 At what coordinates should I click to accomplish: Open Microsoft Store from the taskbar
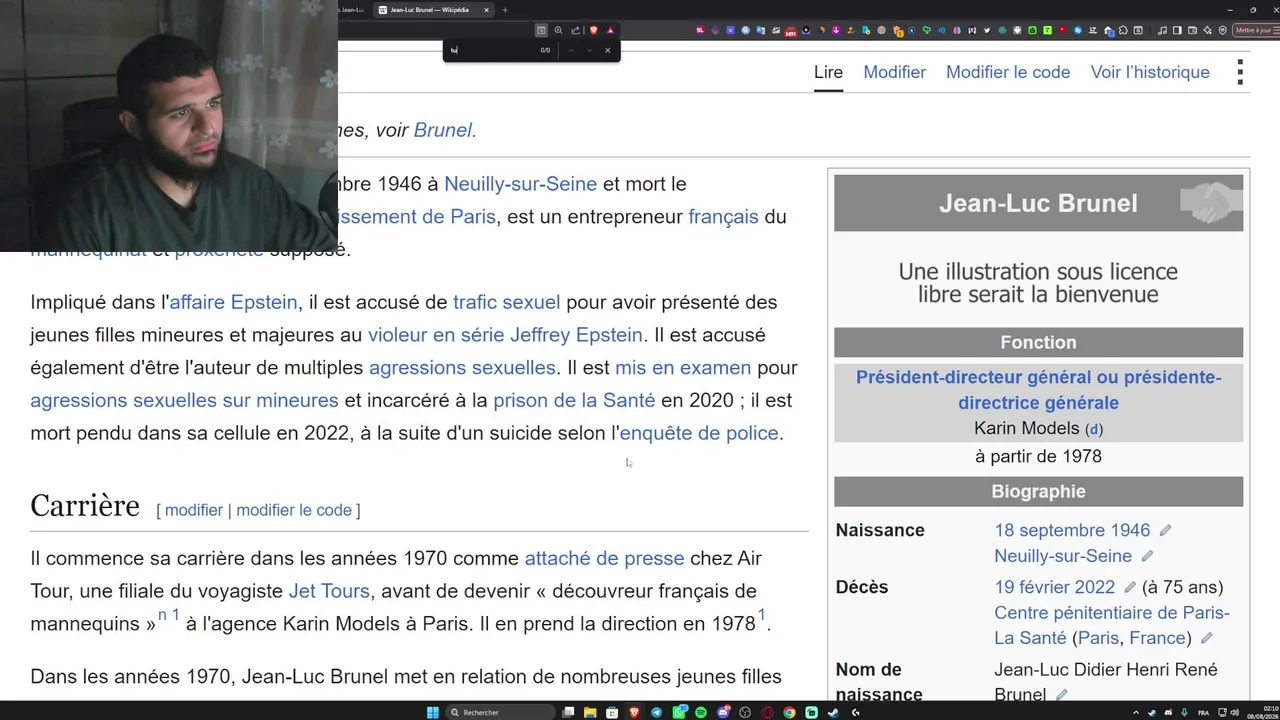click(x=612, y=712)
